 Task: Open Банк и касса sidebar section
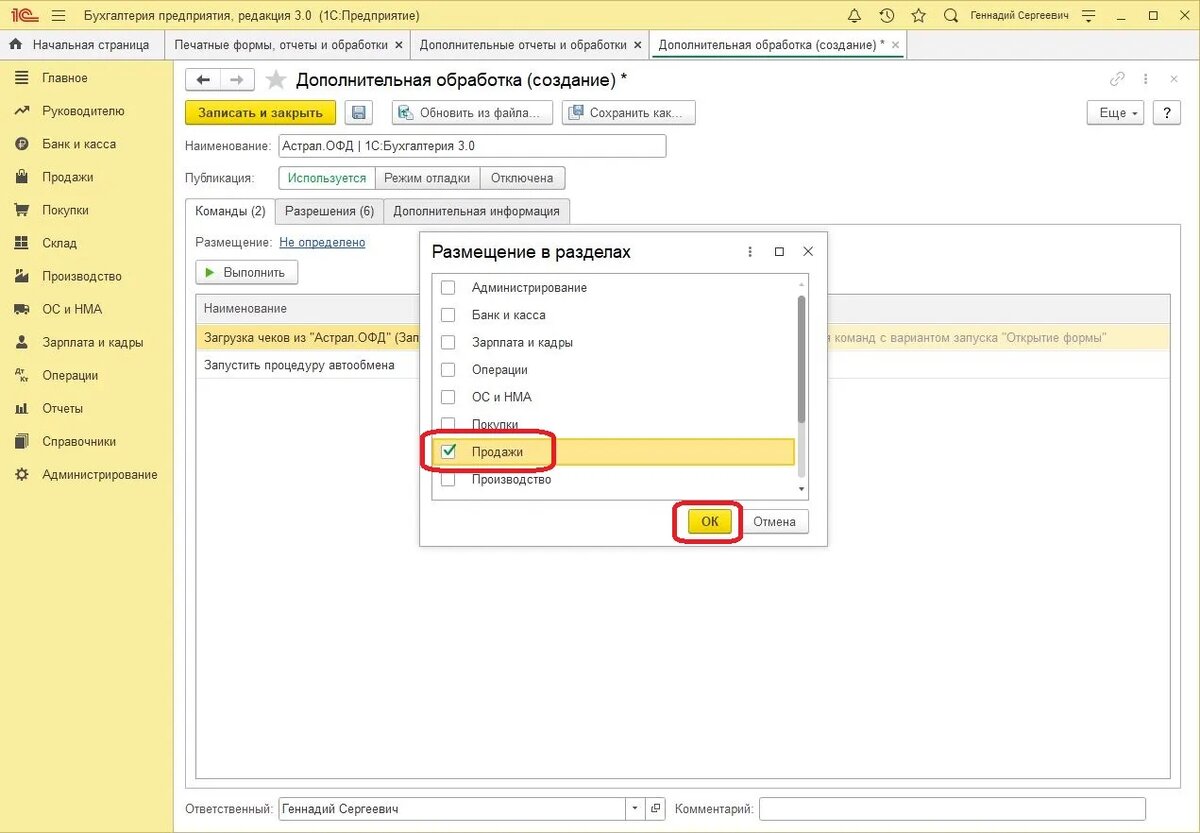point(79,144)
